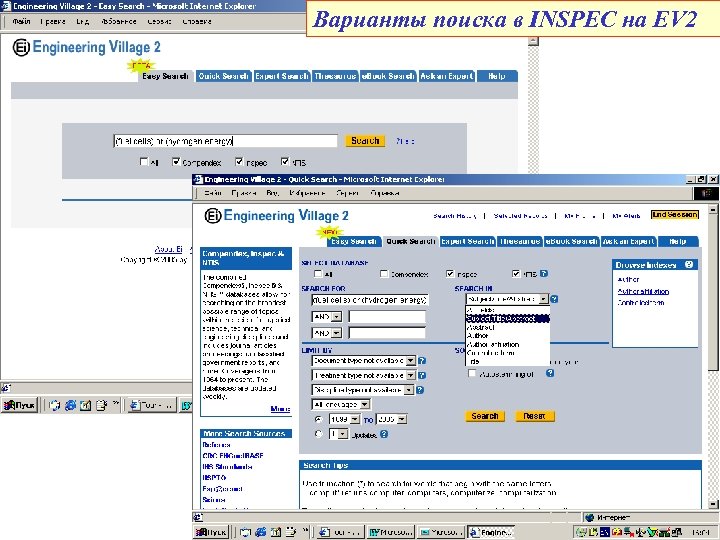Select the year range radio button
Screen dimensions: 720x540
point(318,419)
